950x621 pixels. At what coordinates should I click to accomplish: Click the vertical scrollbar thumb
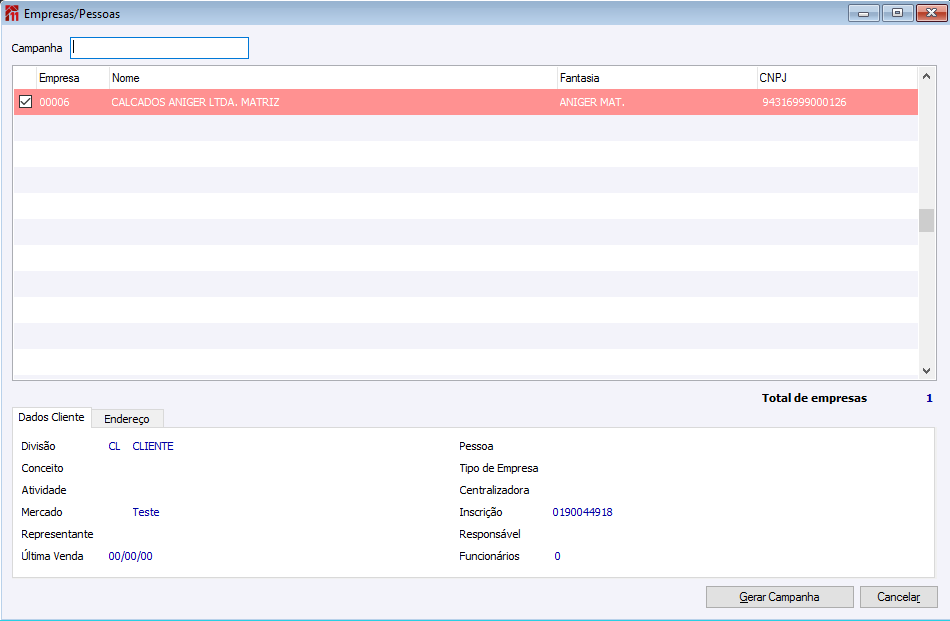(x=926, y=221)
